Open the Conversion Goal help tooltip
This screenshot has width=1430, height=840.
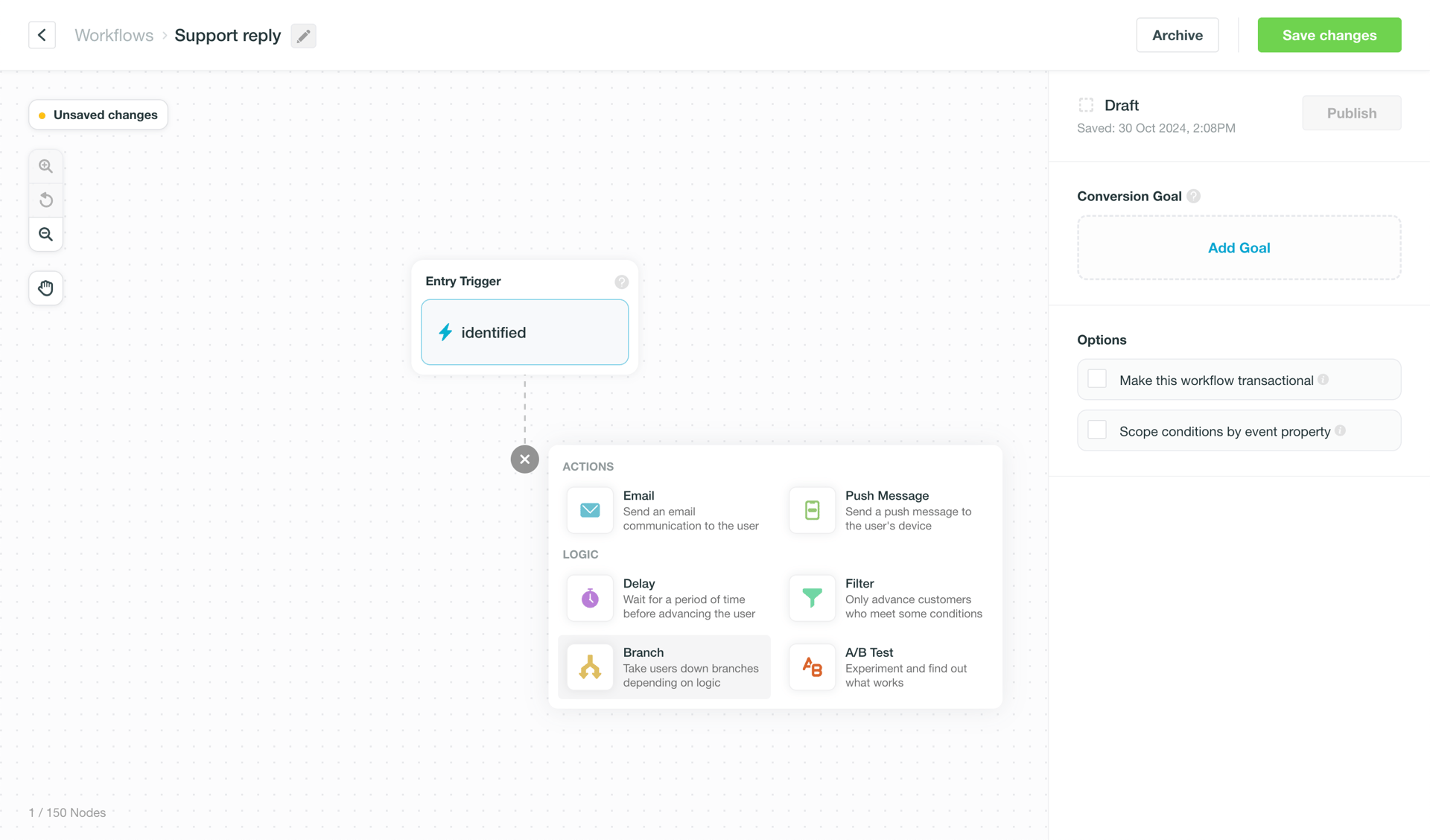pos(1194,196)
